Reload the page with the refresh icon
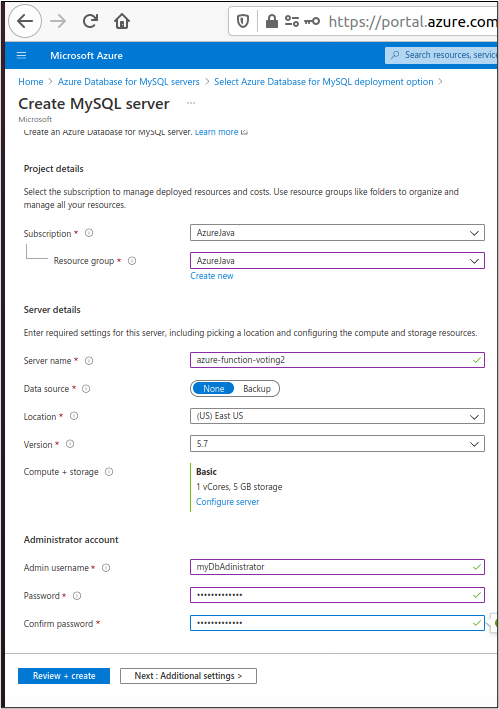Image resolution: width=499 pixels, height=709 pixels. tap(90, 21)
